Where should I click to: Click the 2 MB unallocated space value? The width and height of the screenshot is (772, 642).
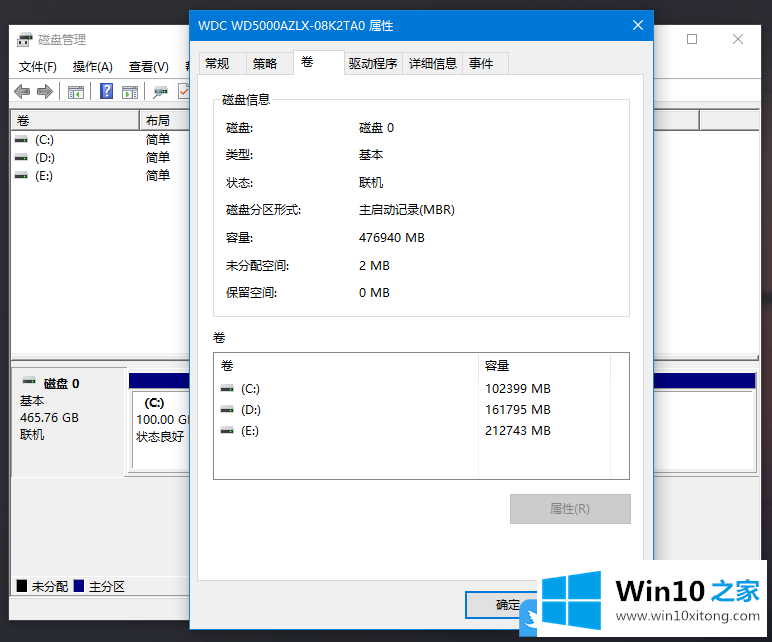coord(374,266)
